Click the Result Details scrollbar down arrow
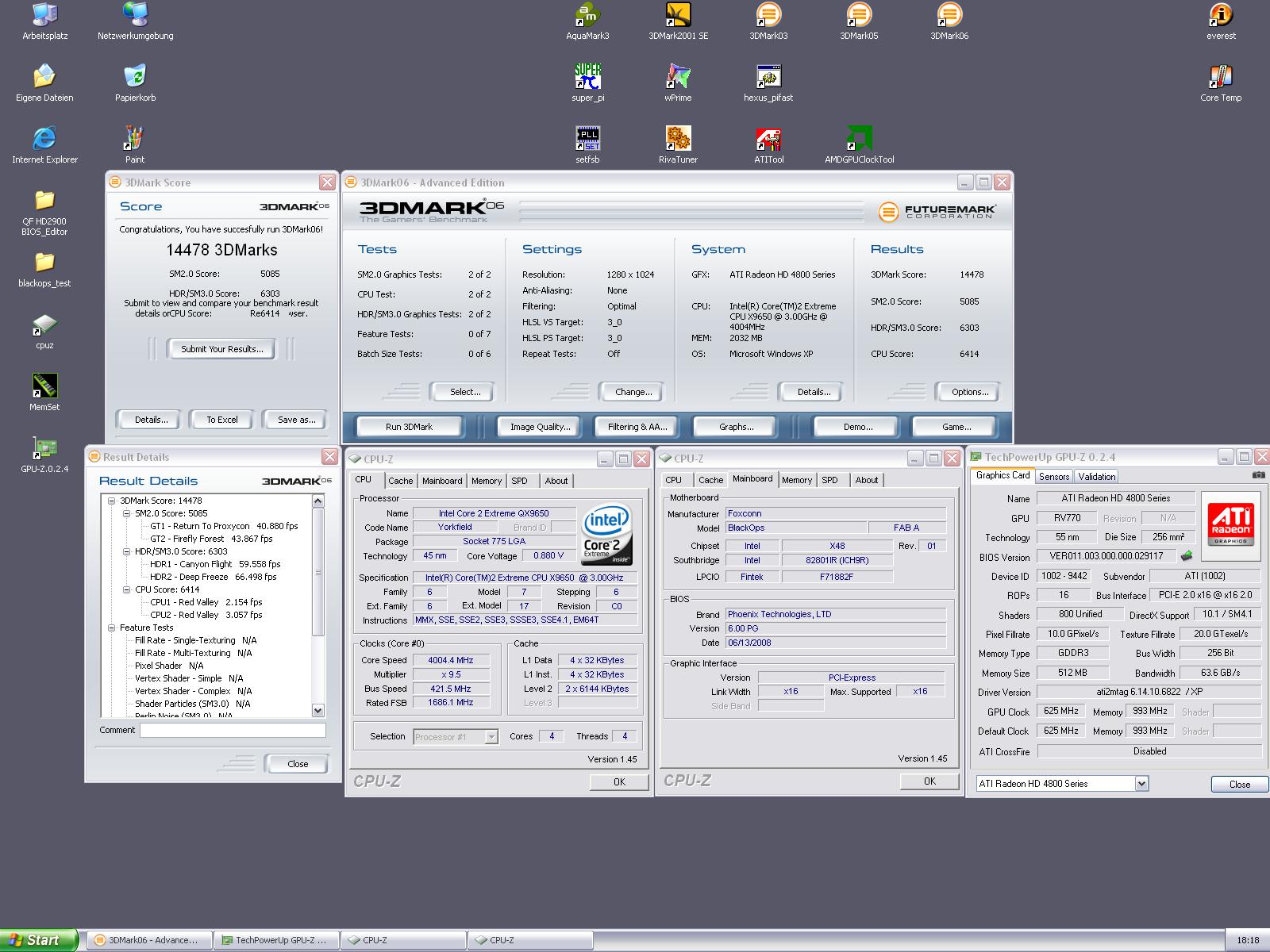Image resolution: width=1270 pixels, height=952 pixels. tap(318, 710)
